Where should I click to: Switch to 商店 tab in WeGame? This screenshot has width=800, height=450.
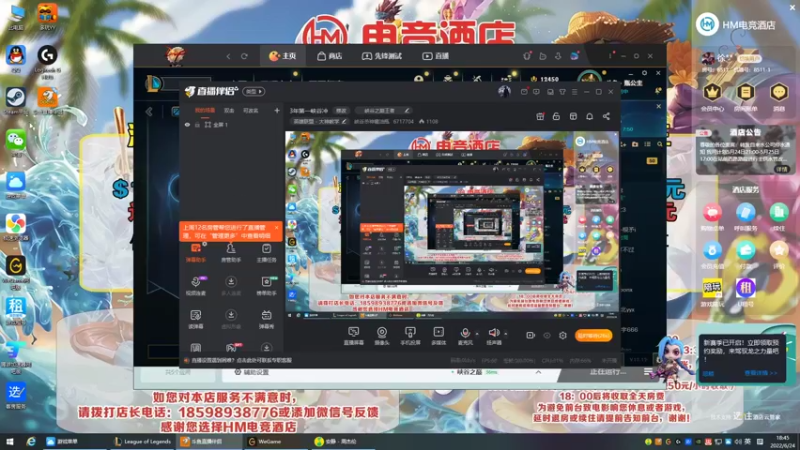click(x=330, y=56)
